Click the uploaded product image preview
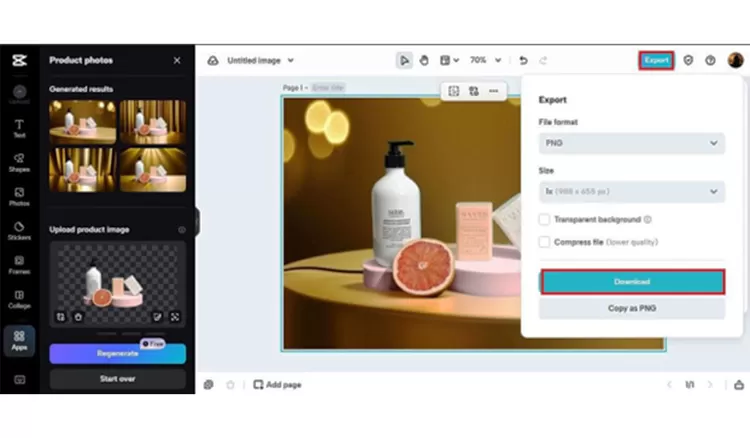 click(x=118, y=284)
